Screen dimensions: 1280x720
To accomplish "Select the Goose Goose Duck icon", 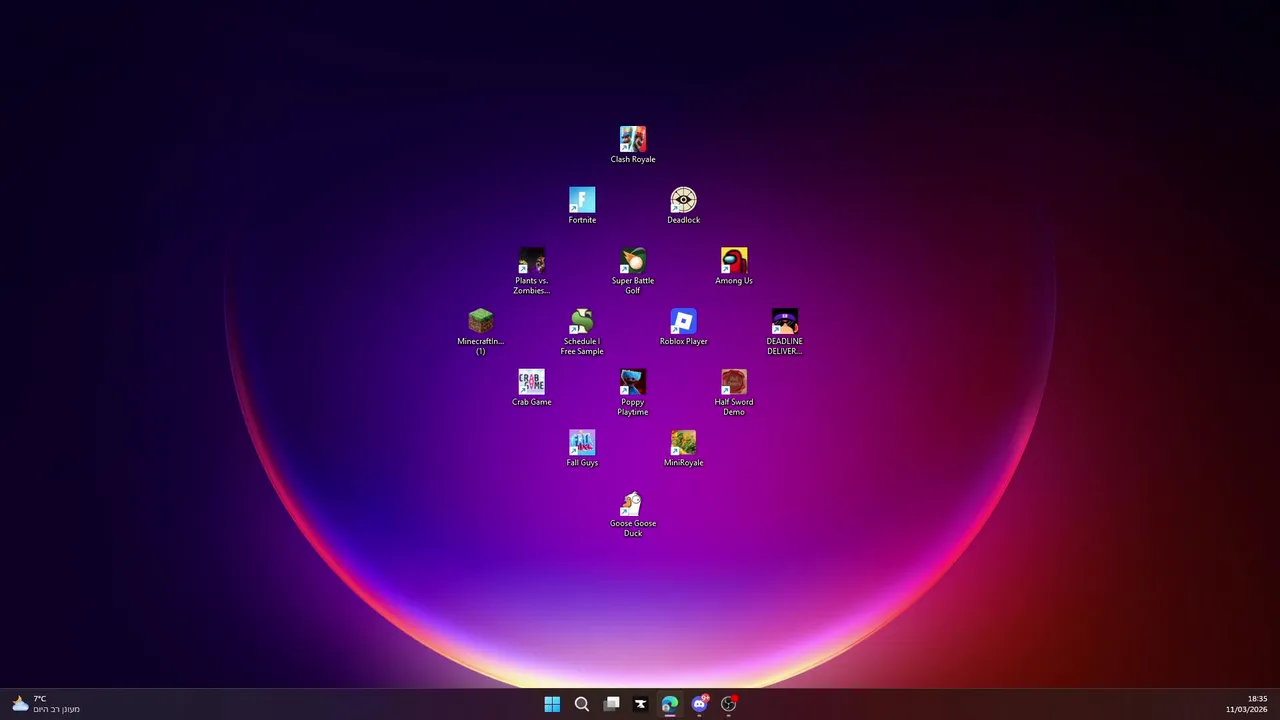I will pyautogui.click(x=633, y=515).
